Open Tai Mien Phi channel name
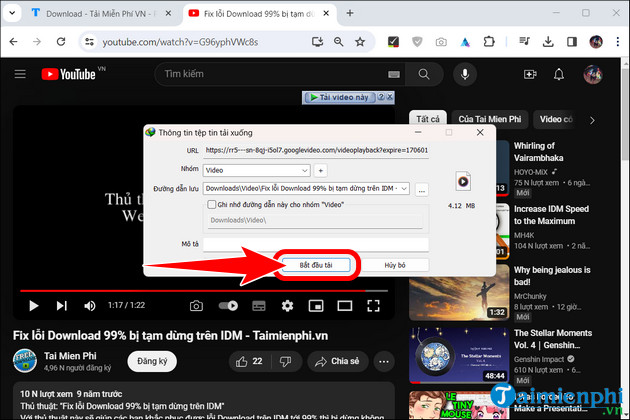This screenshot has width=630, height=420. click(x=70, y=356)
